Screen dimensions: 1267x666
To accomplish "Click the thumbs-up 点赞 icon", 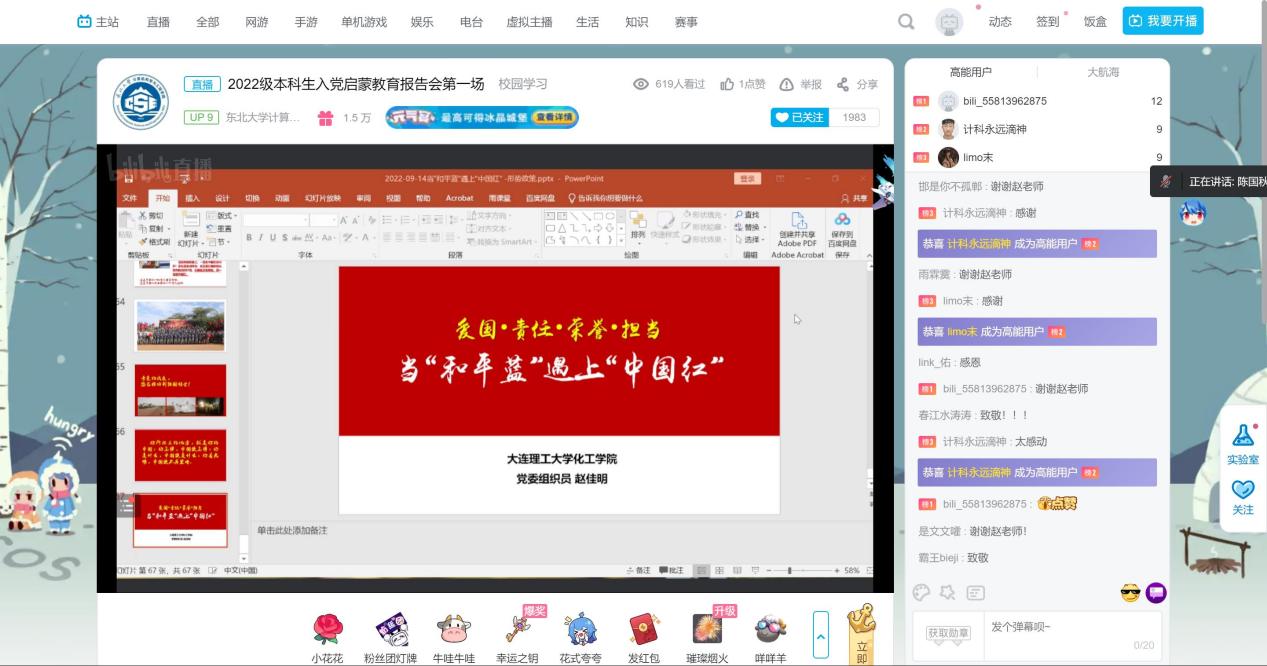I will [x=727, y=85].
